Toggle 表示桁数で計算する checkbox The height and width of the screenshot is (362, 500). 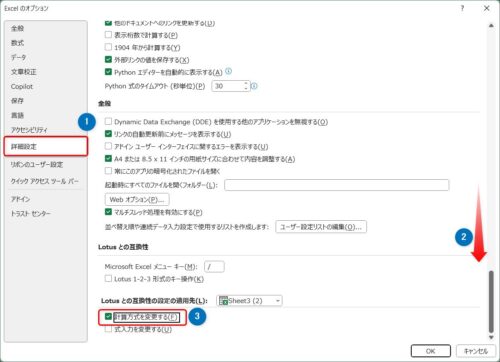[108, 35]
